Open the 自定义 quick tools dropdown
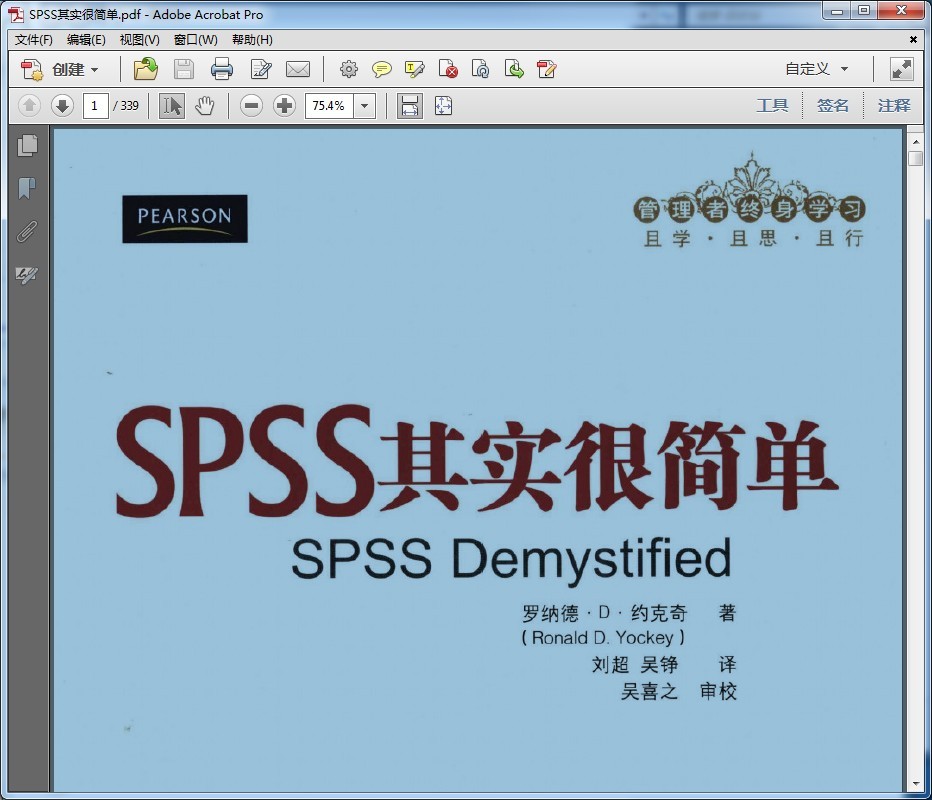 pos(817,69)
